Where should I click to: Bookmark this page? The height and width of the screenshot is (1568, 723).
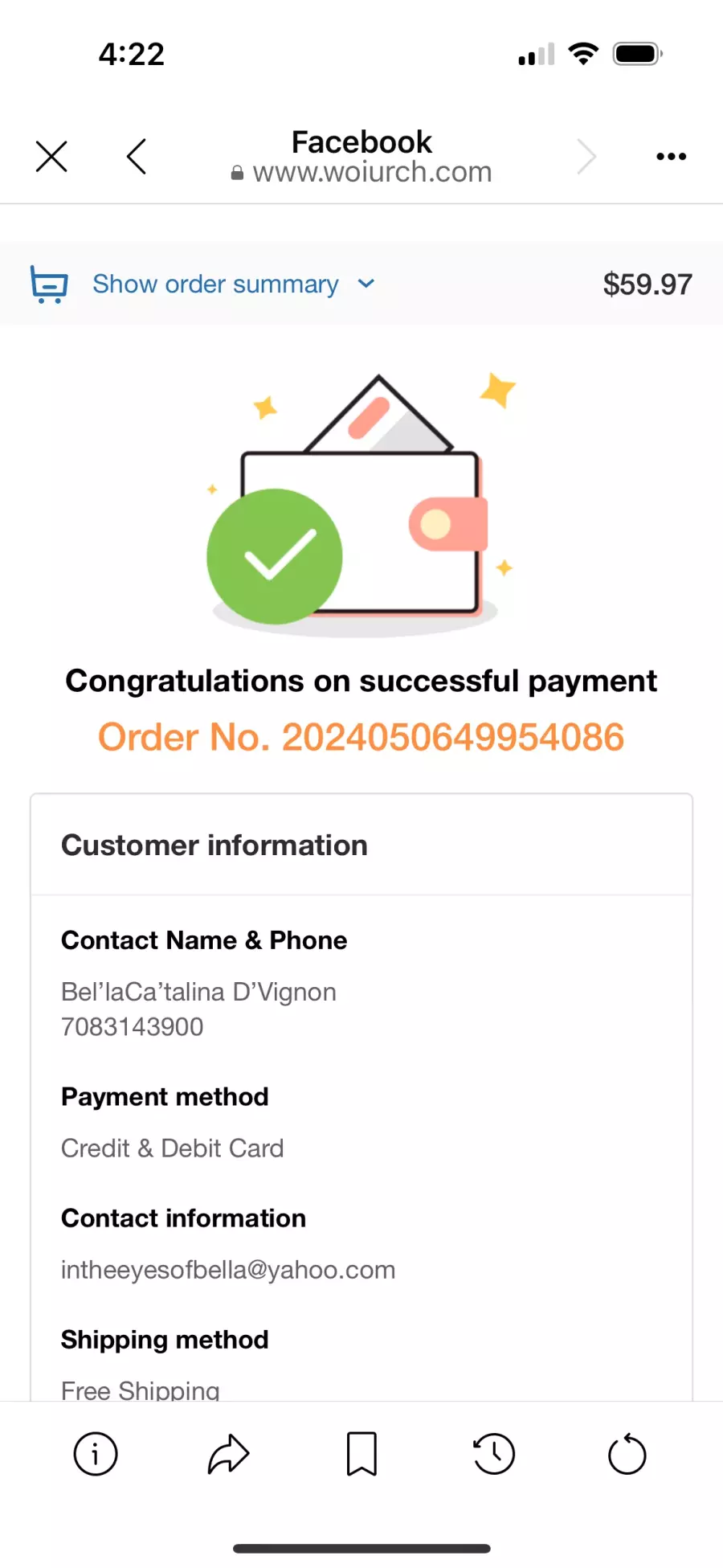point(361,1454)
